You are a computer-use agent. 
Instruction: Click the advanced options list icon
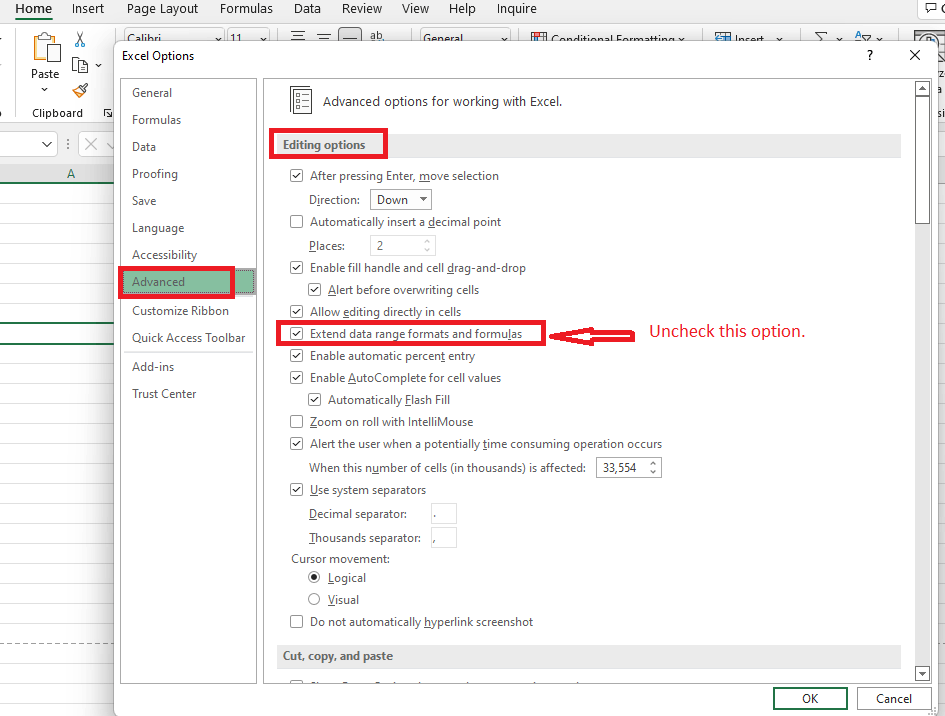tap(301, 100)
